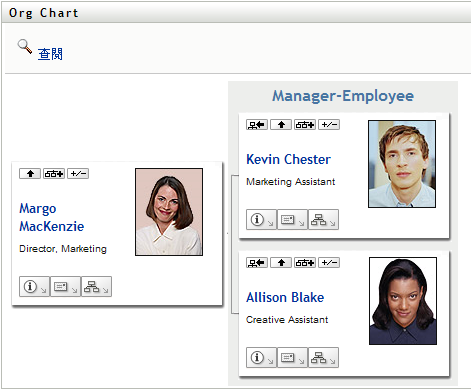Make Allison Blake the new root
Screen dimensions: 471x391
257,263
